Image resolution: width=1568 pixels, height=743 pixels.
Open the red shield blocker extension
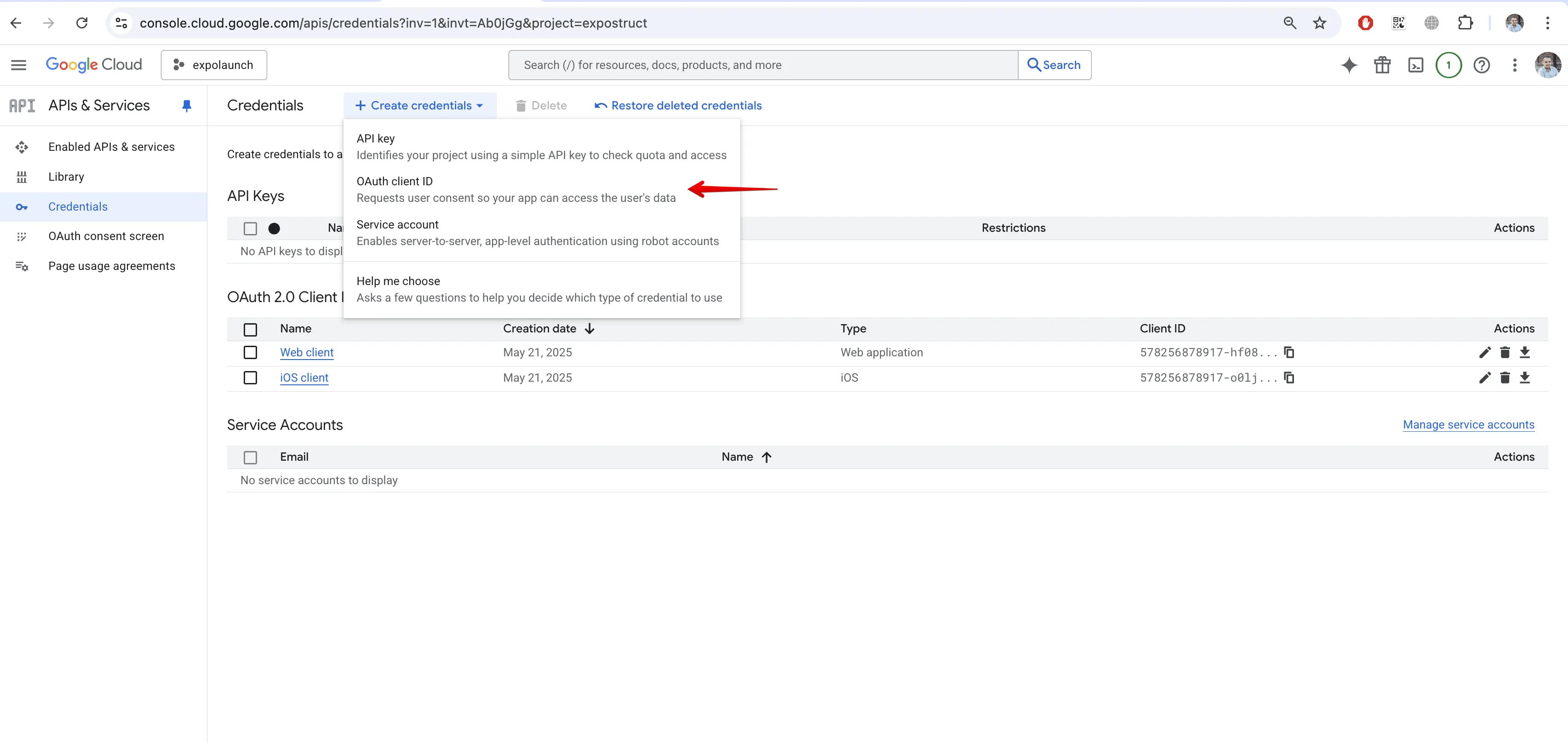tap(1365, 23)
